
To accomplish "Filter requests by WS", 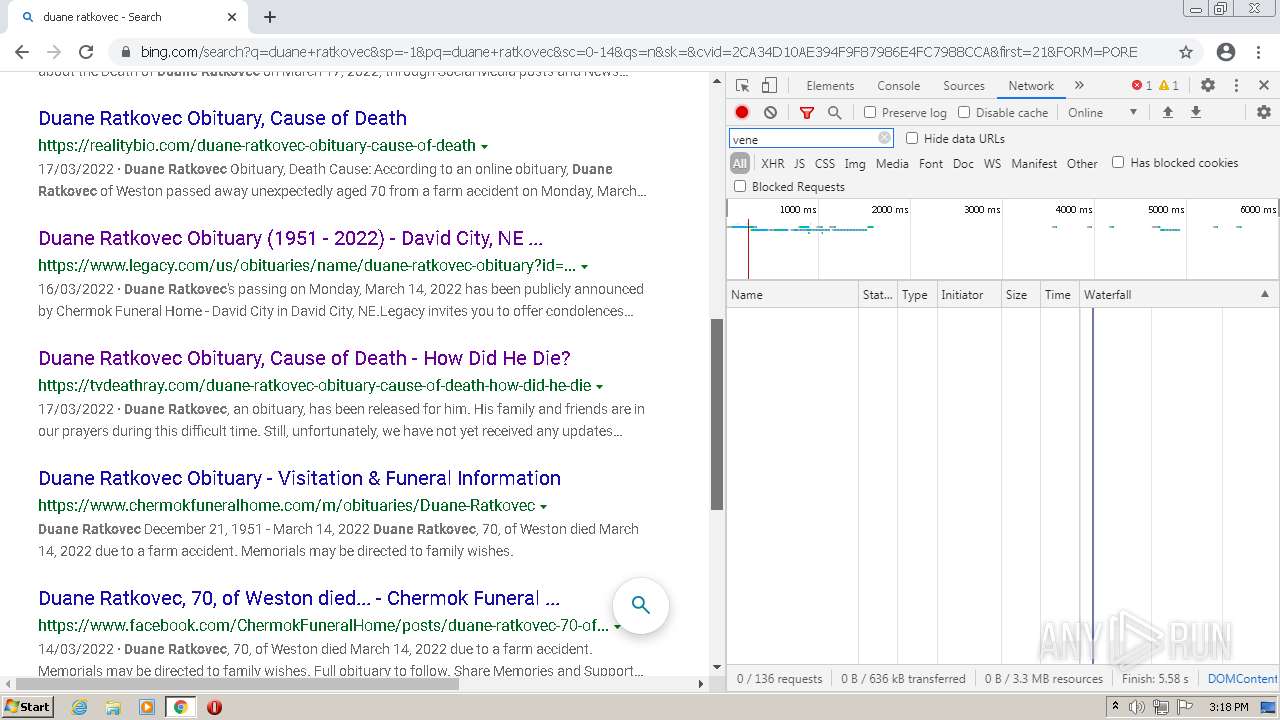I will [x=992, y=163].
